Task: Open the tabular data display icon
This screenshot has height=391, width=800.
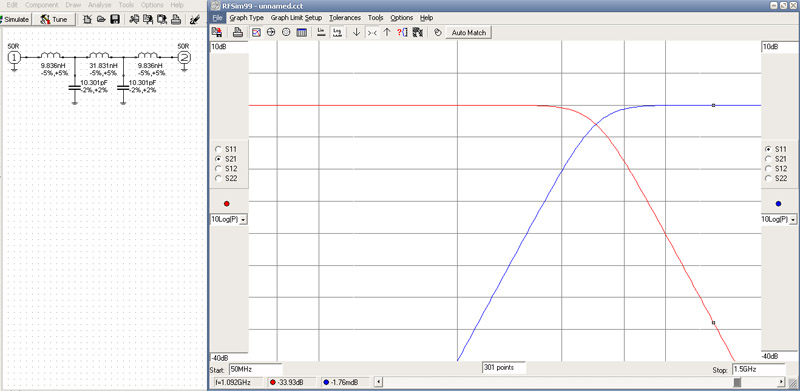Action: tap(302, 32)
